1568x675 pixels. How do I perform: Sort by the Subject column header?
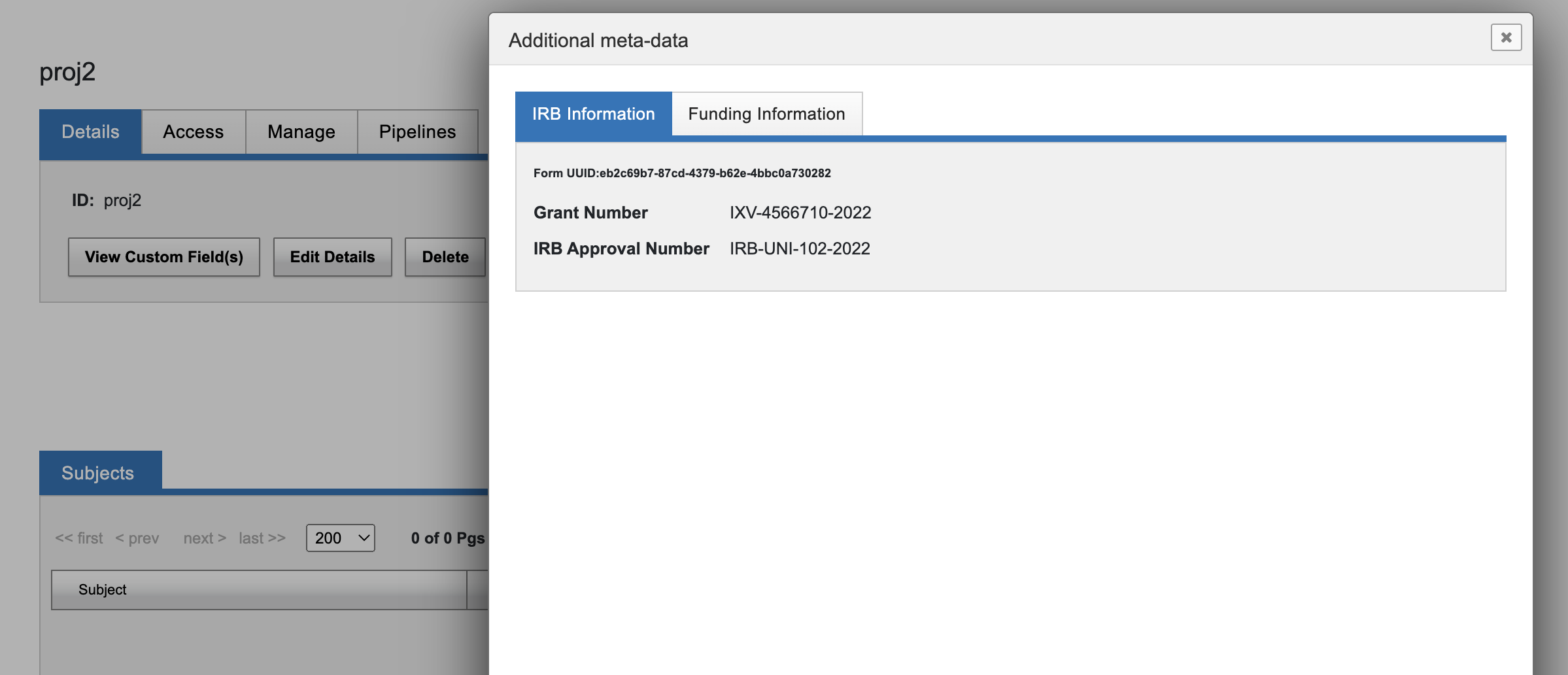pos(103,590)
